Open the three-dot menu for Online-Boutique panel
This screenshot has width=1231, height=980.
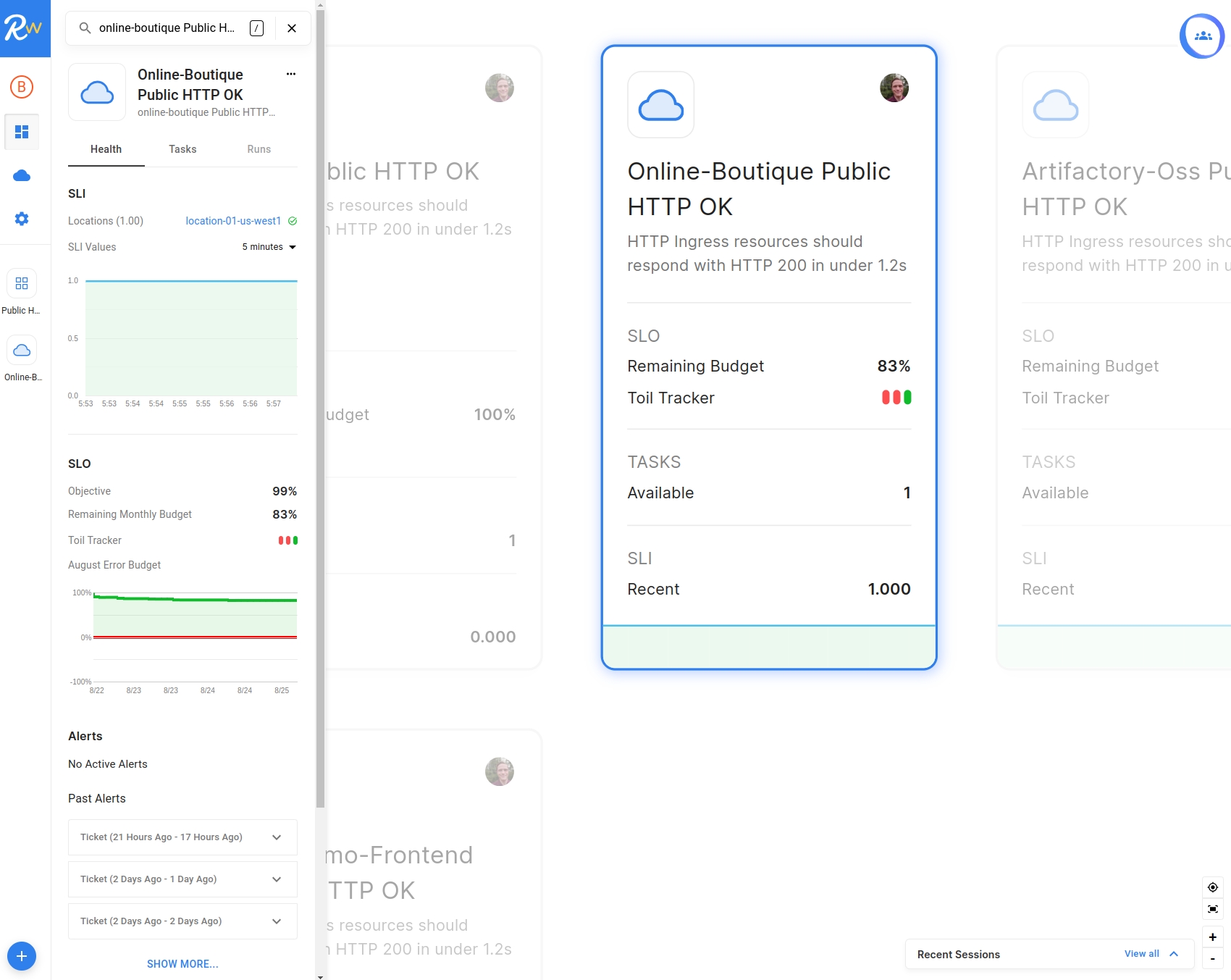point(291,74)
